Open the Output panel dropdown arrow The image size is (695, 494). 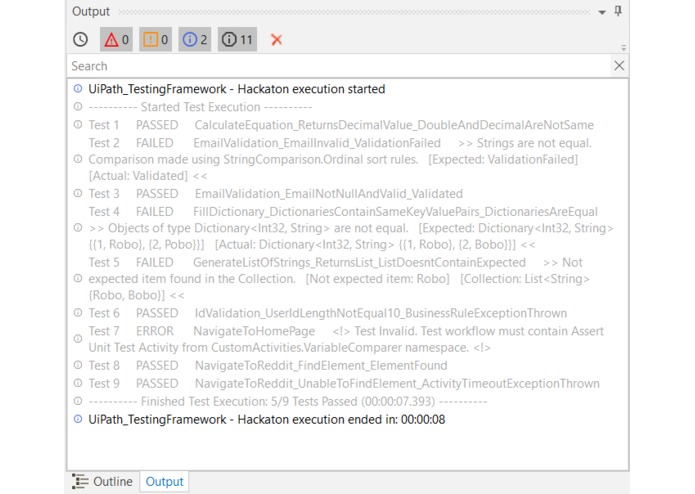pos(602,12)
